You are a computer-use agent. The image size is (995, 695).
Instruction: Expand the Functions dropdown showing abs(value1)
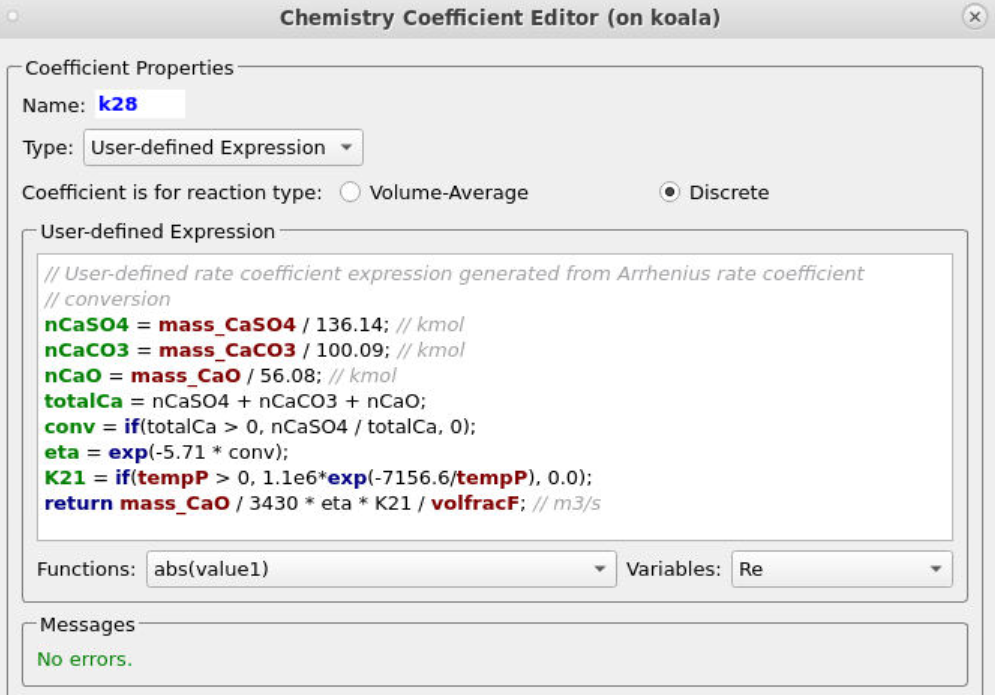pyautogui.click(x=381, y=569)
